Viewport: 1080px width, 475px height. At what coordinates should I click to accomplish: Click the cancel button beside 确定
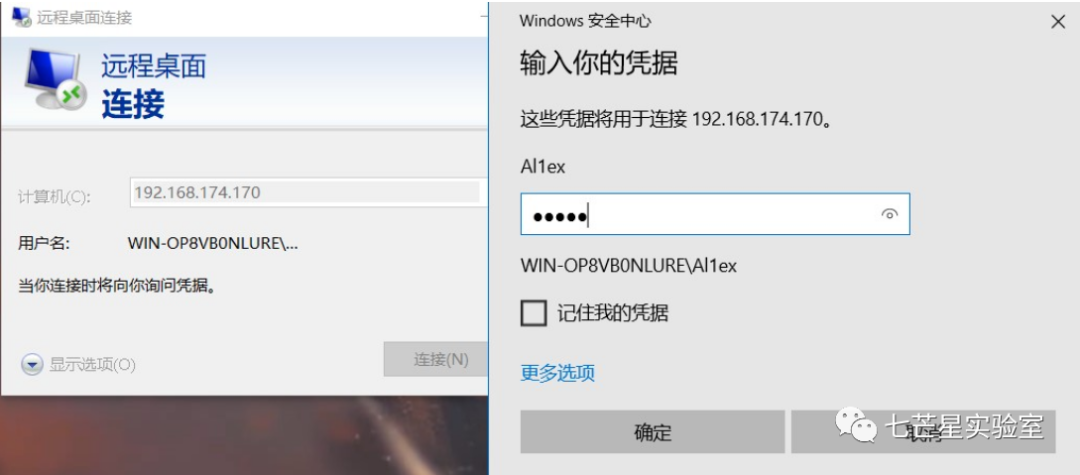[x=923, y=432]
